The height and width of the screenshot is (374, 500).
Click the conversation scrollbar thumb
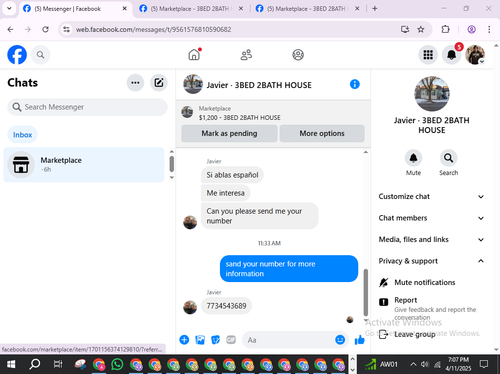click(366, 292)
